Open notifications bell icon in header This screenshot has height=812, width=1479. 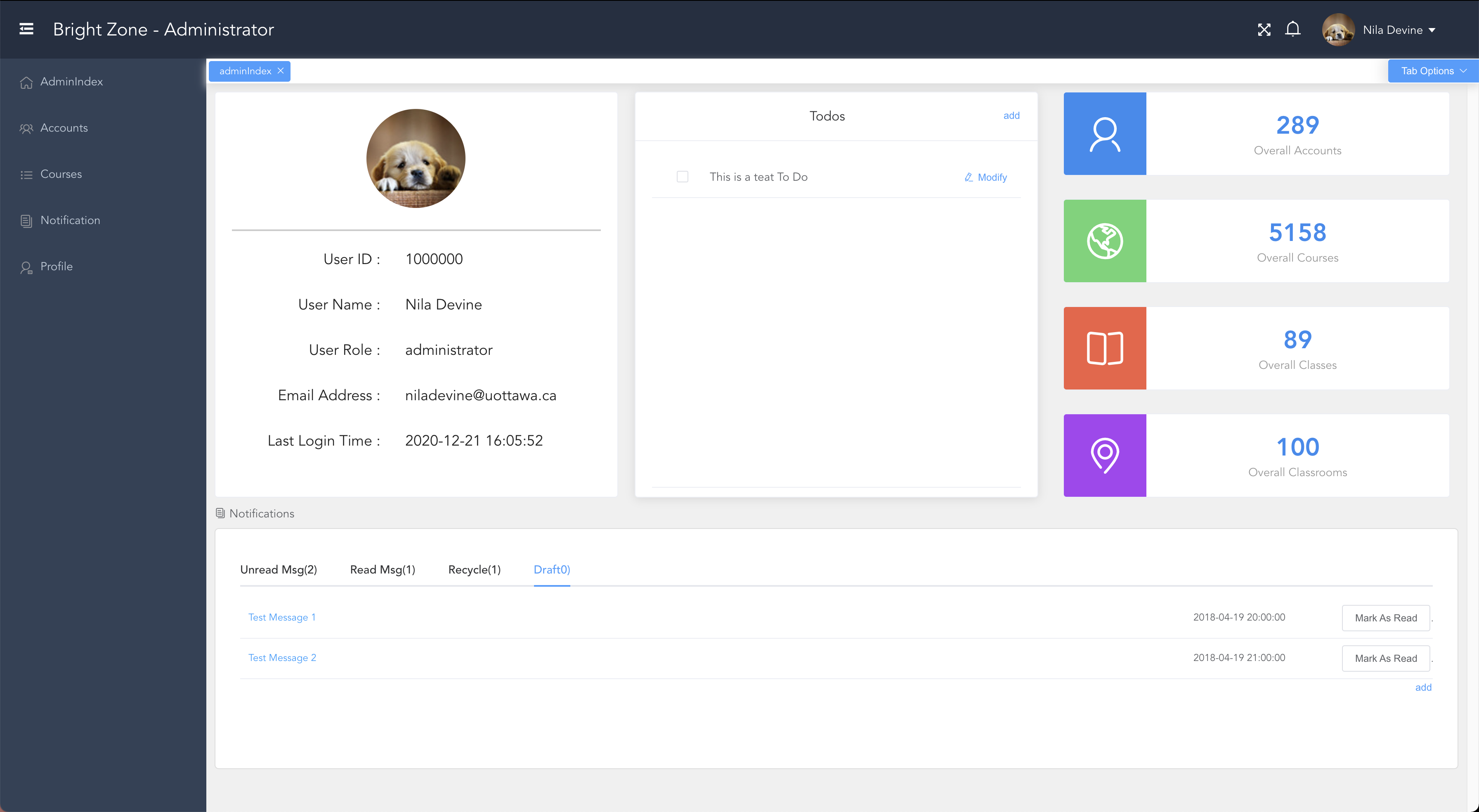click(1292, 29)
